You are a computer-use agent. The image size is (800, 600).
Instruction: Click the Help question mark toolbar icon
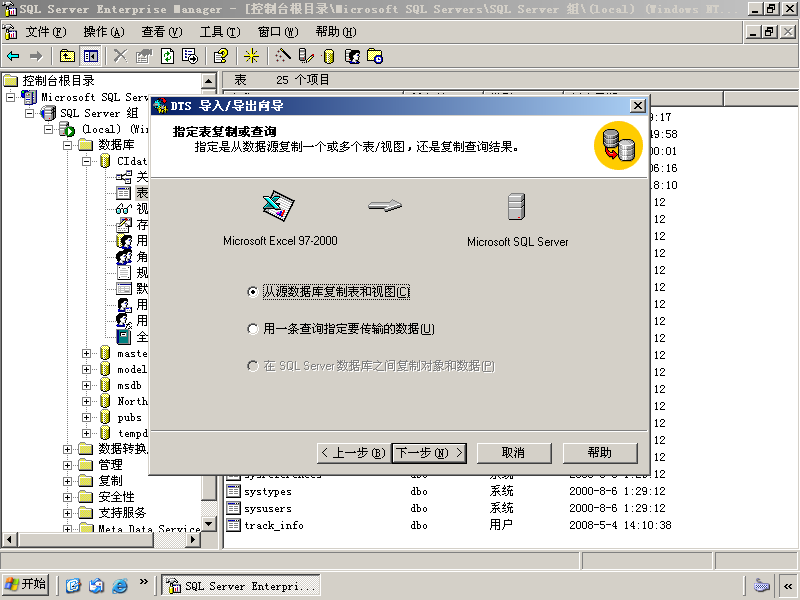(221, 56)
